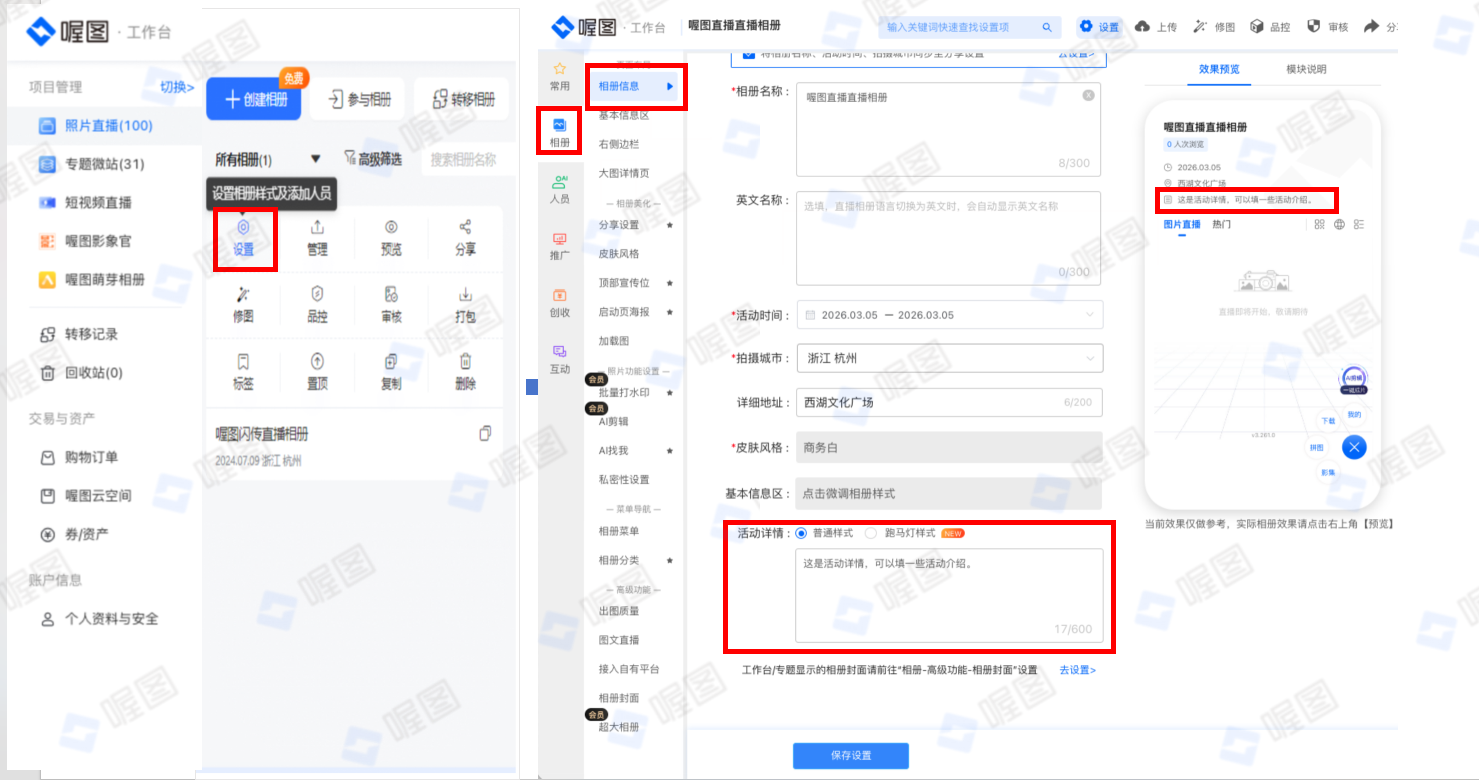Click the 转移相册 button
Screen dimensions: 1479x780
462,99
